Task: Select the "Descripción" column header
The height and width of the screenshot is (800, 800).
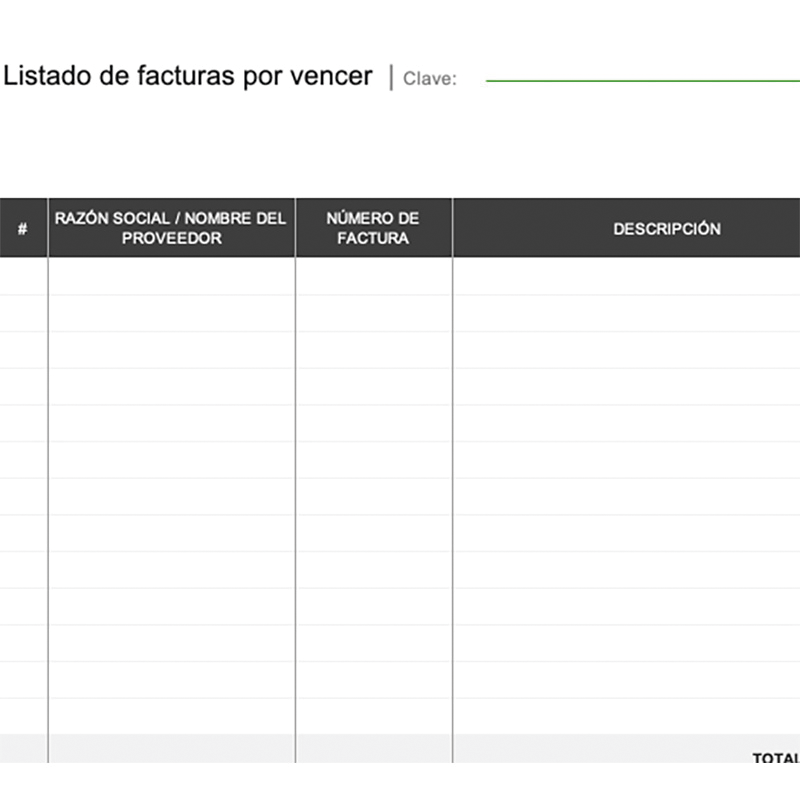Action: click(626, 228)
